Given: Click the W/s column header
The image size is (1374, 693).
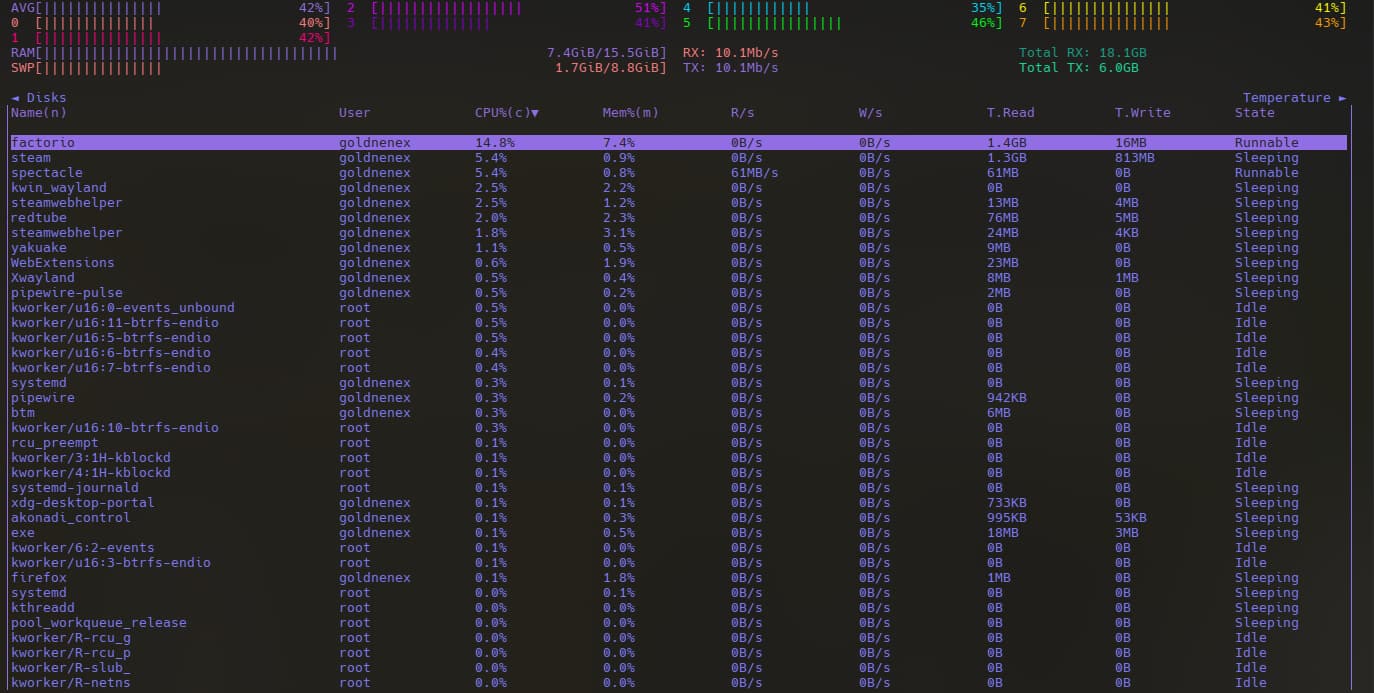Looking at the screenshot, I should pos(870,113).
